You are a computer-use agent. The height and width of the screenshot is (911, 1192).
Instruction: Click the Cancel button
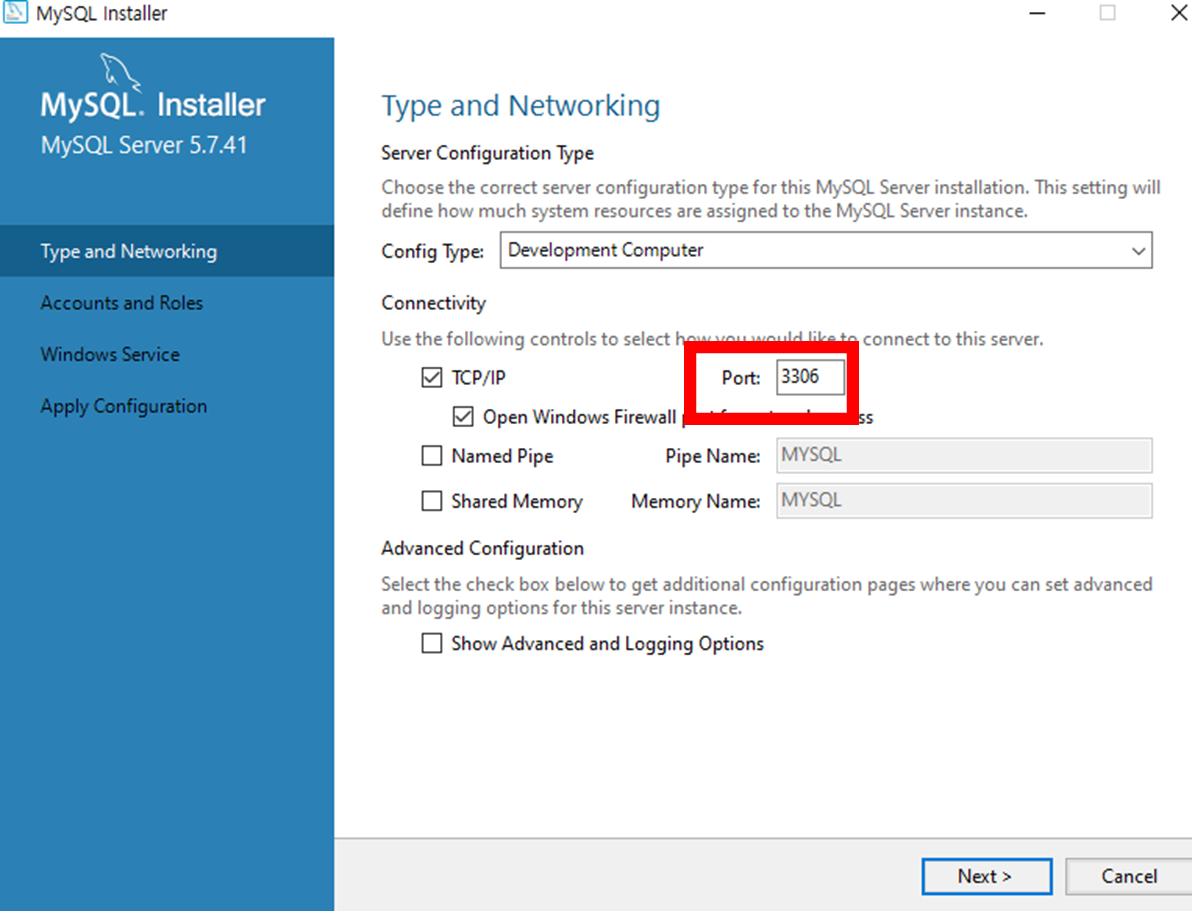(1129, 876)
